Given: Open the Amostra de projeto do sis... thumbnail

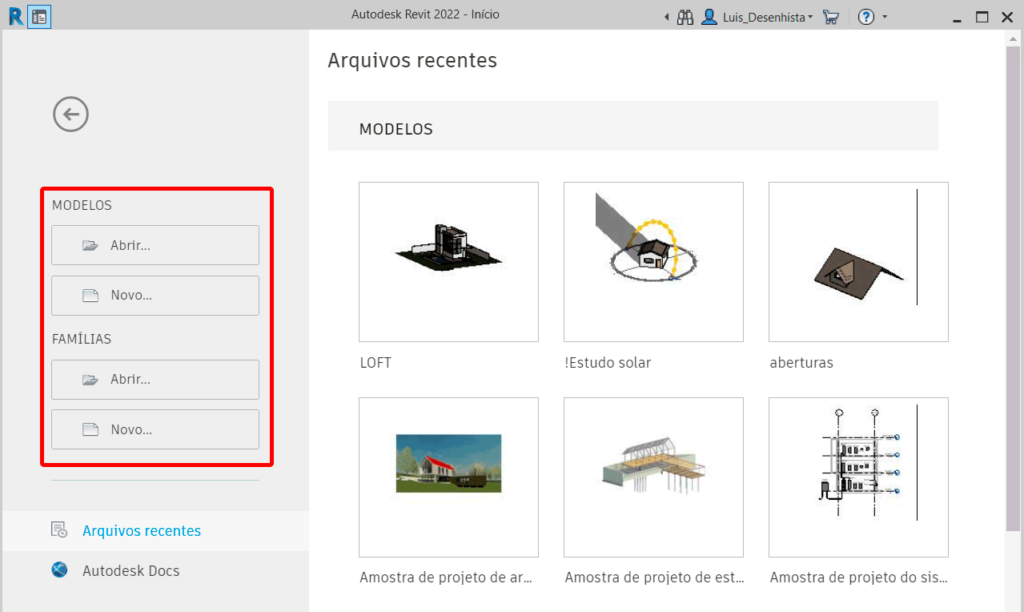Looking at the screenshot, I should tap(859, 477).
